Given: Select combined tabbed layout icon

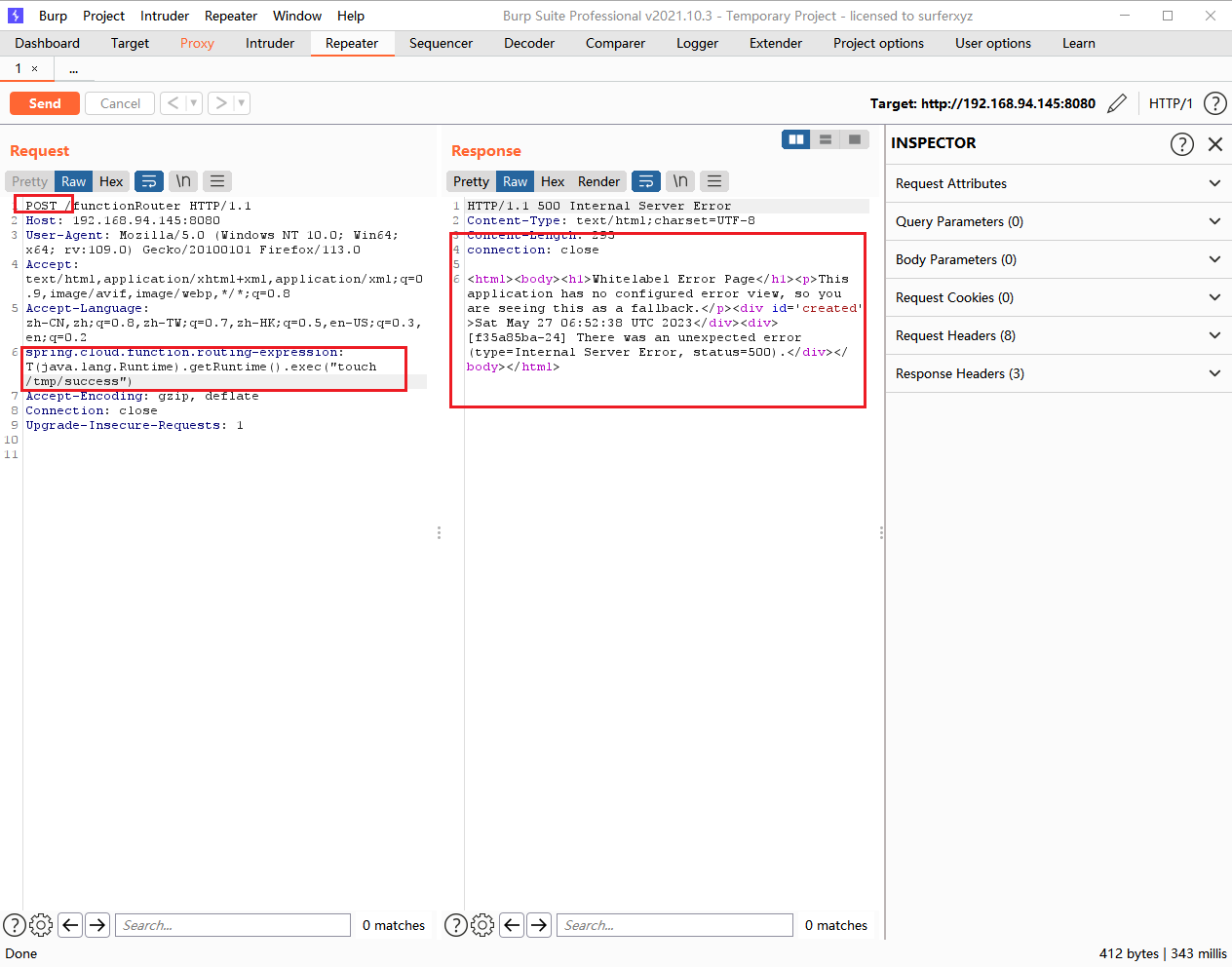Looking at the screenshot, I should pos(855,139).
